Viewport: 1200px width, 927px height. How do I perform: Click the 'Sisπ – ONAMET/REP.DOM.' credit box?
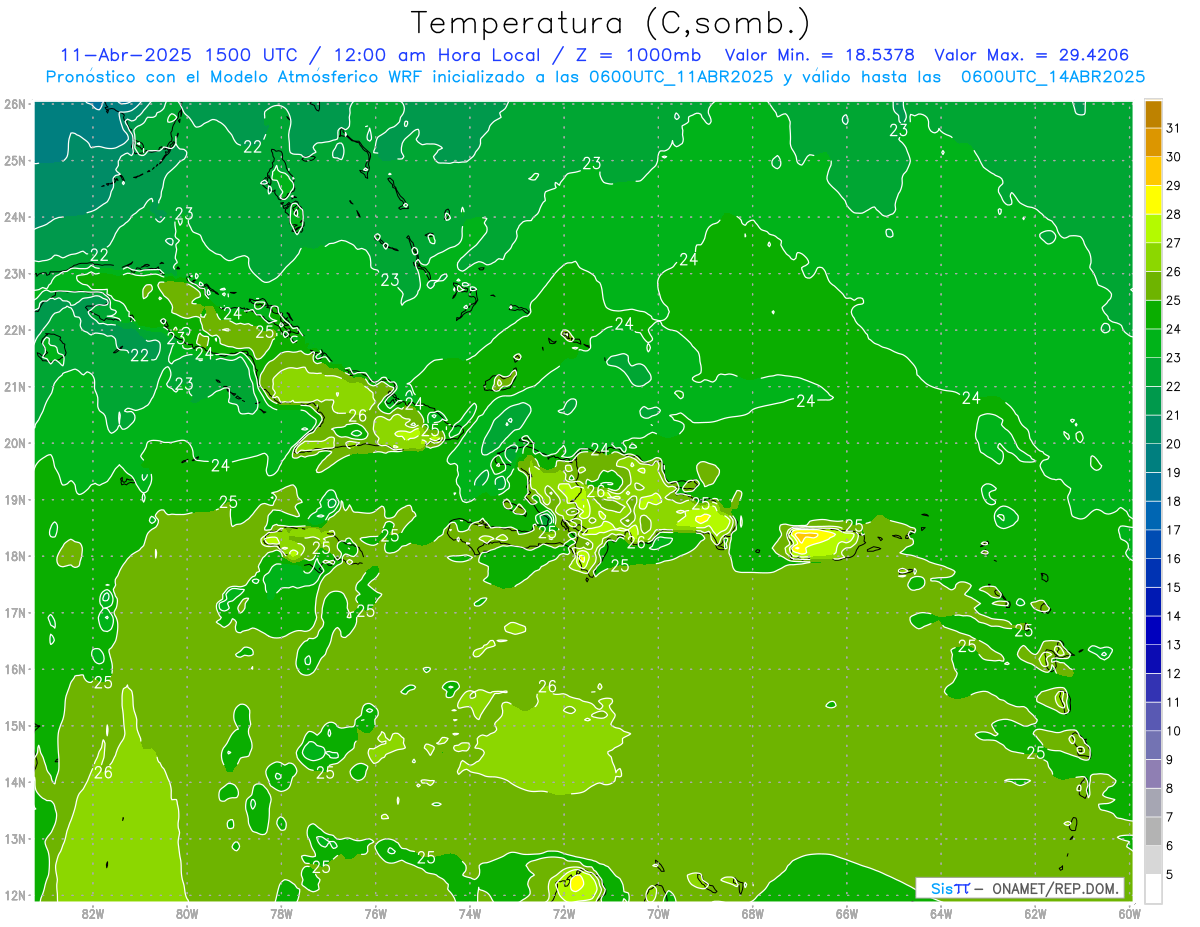point(1020,888)
